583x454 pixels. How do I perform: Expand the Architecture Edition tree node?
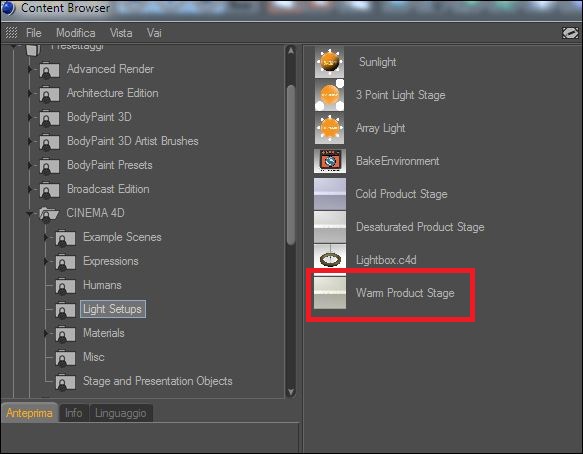[x=30, y=93]
